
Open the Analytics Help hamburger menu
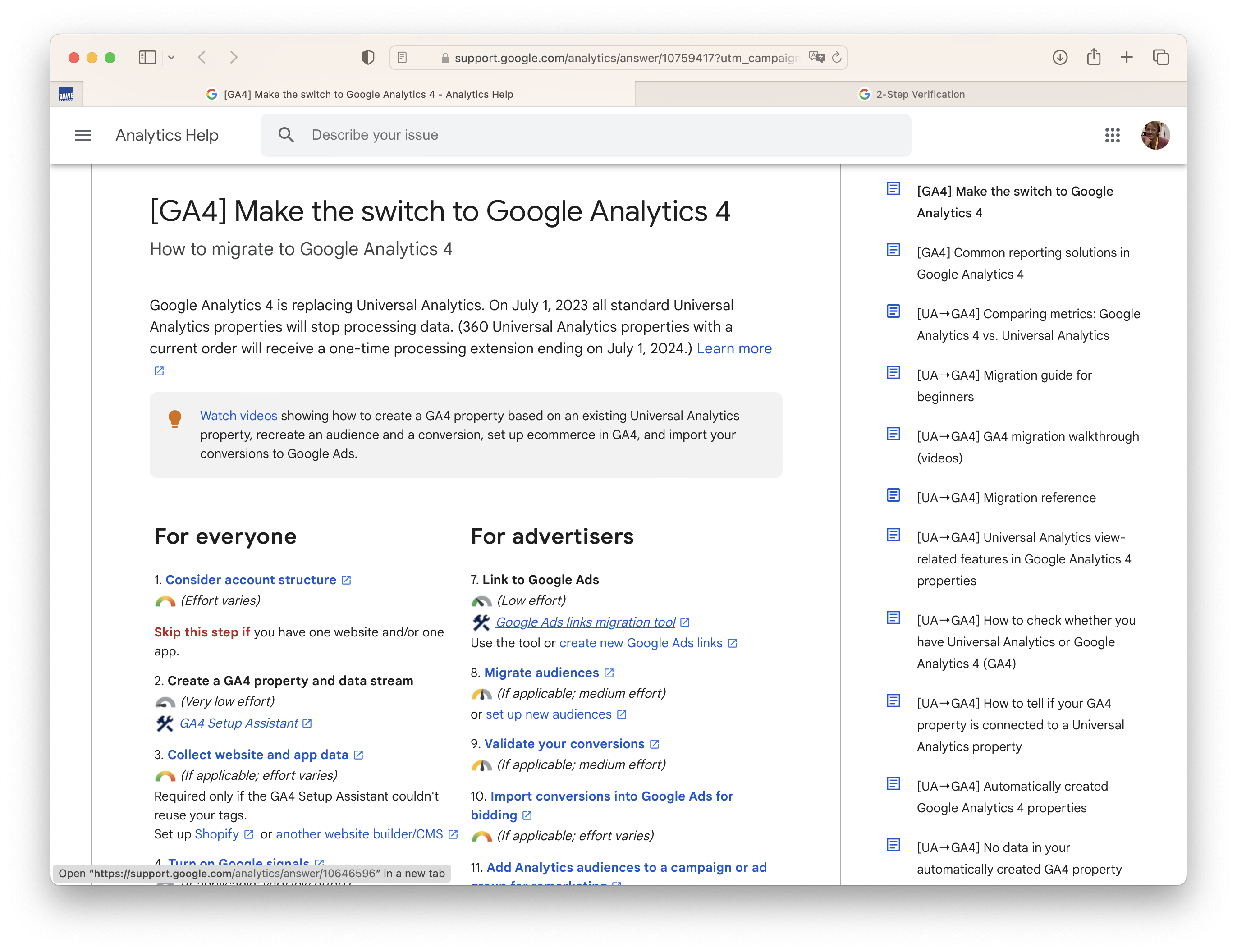[x=82, y=135]
